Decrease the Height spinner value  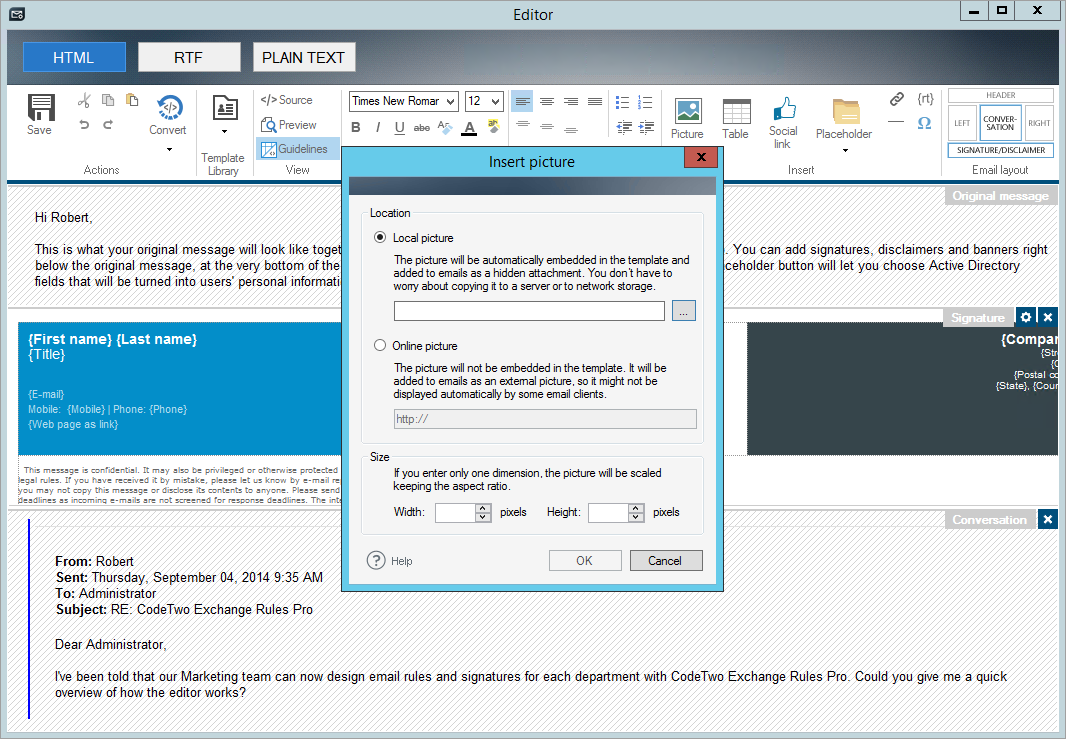tap(636, 517)
